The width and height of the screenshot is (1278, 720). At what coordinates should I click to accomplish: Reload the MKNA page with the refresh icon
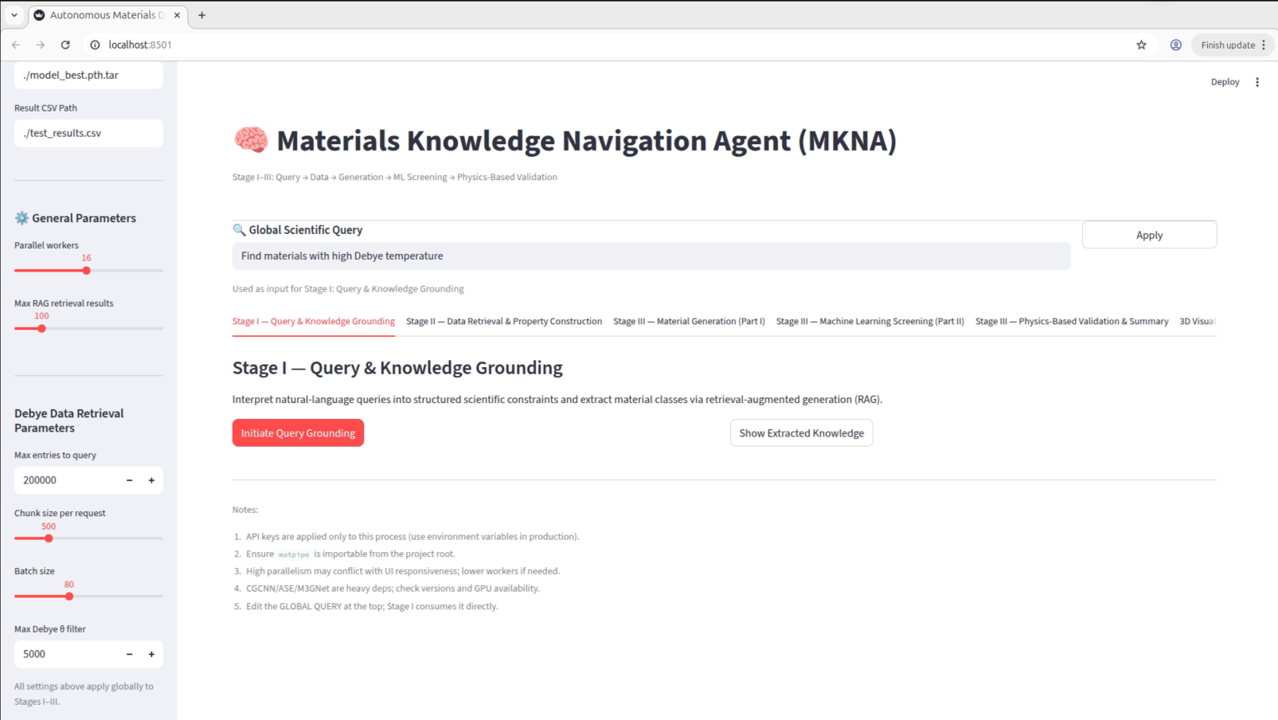coord(65,44)
